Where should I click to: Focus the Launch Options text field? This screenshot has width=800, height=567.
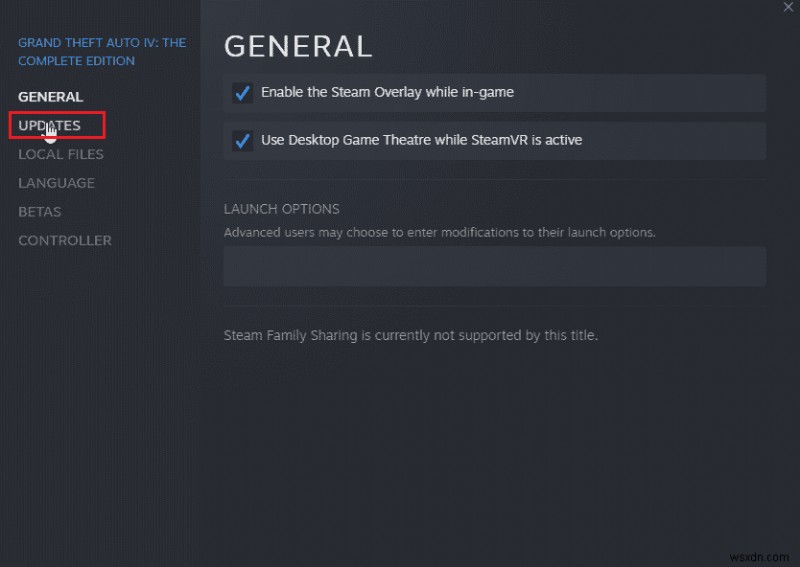coord(494,267)
